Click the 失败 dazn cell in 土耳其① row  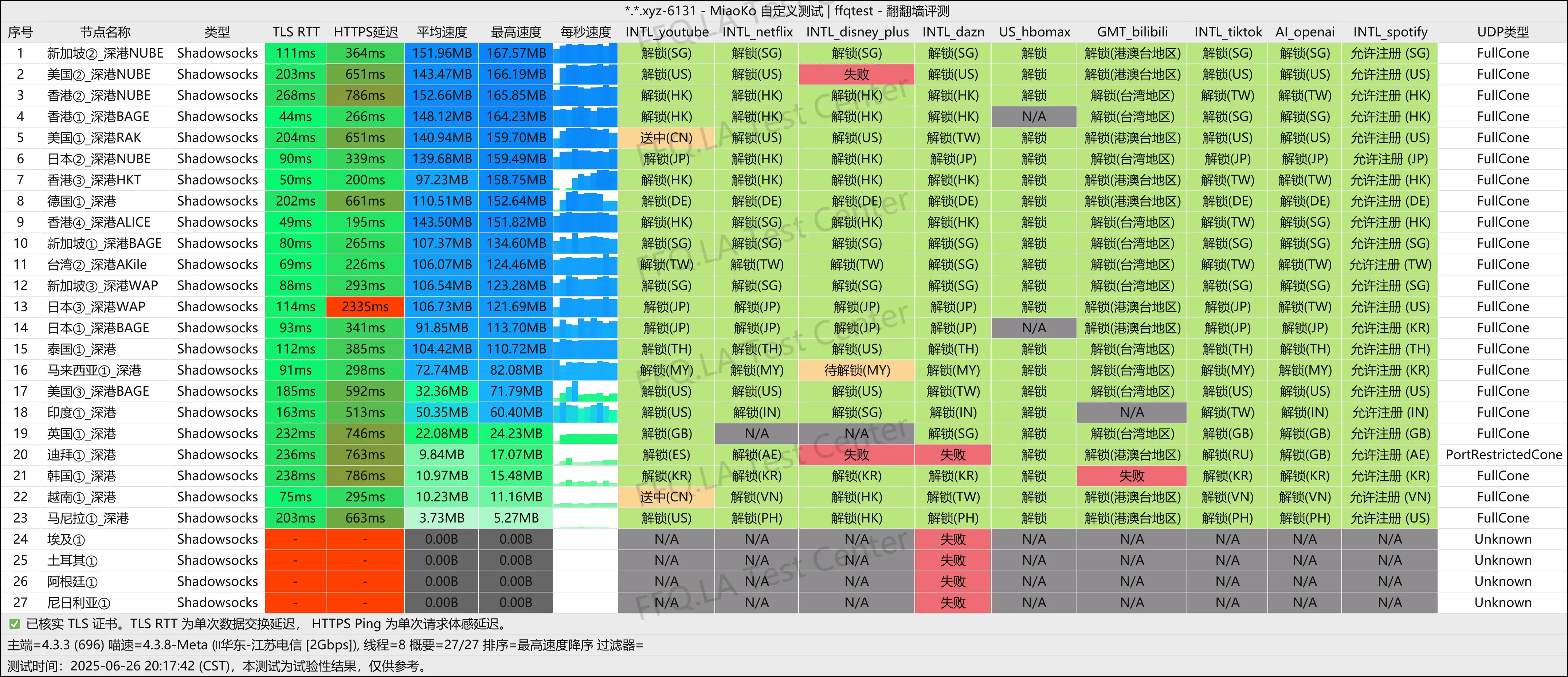953,560
